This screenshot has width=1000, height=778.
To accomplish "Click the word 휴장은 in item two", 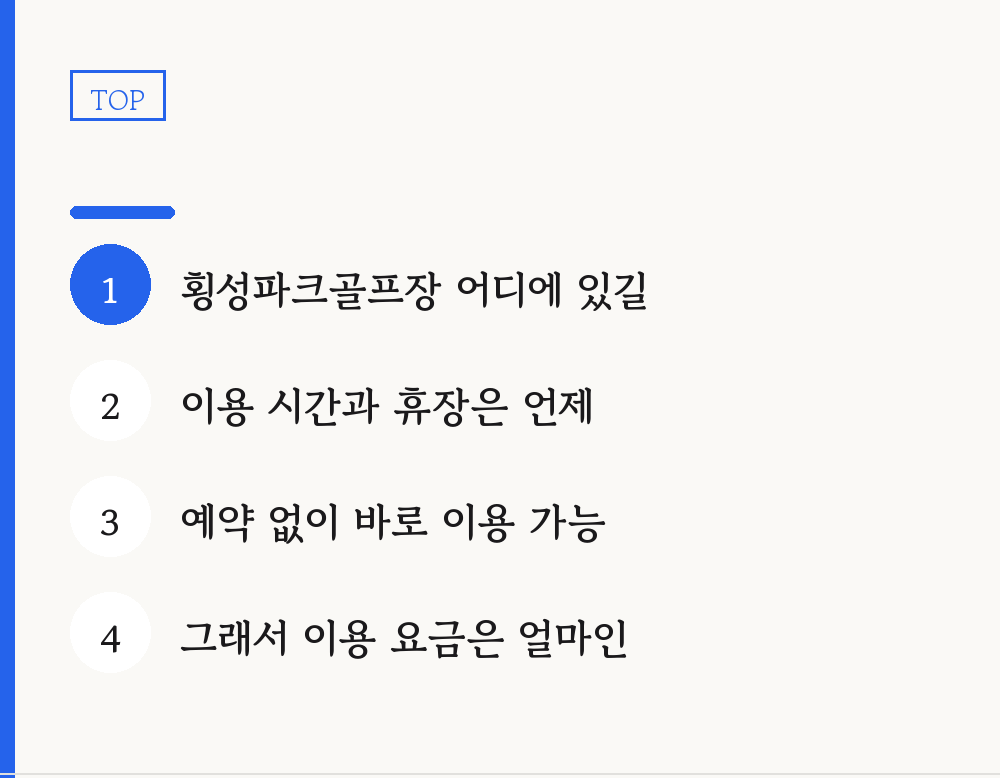I will click(x=451, y=406).
